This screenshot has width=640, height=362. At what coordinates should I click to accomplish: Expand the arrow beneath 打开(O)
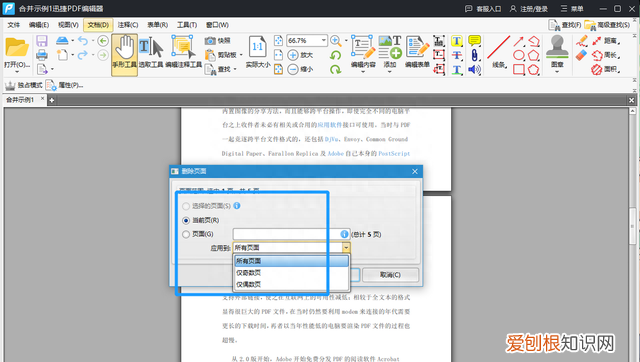(x=17, y=72)
